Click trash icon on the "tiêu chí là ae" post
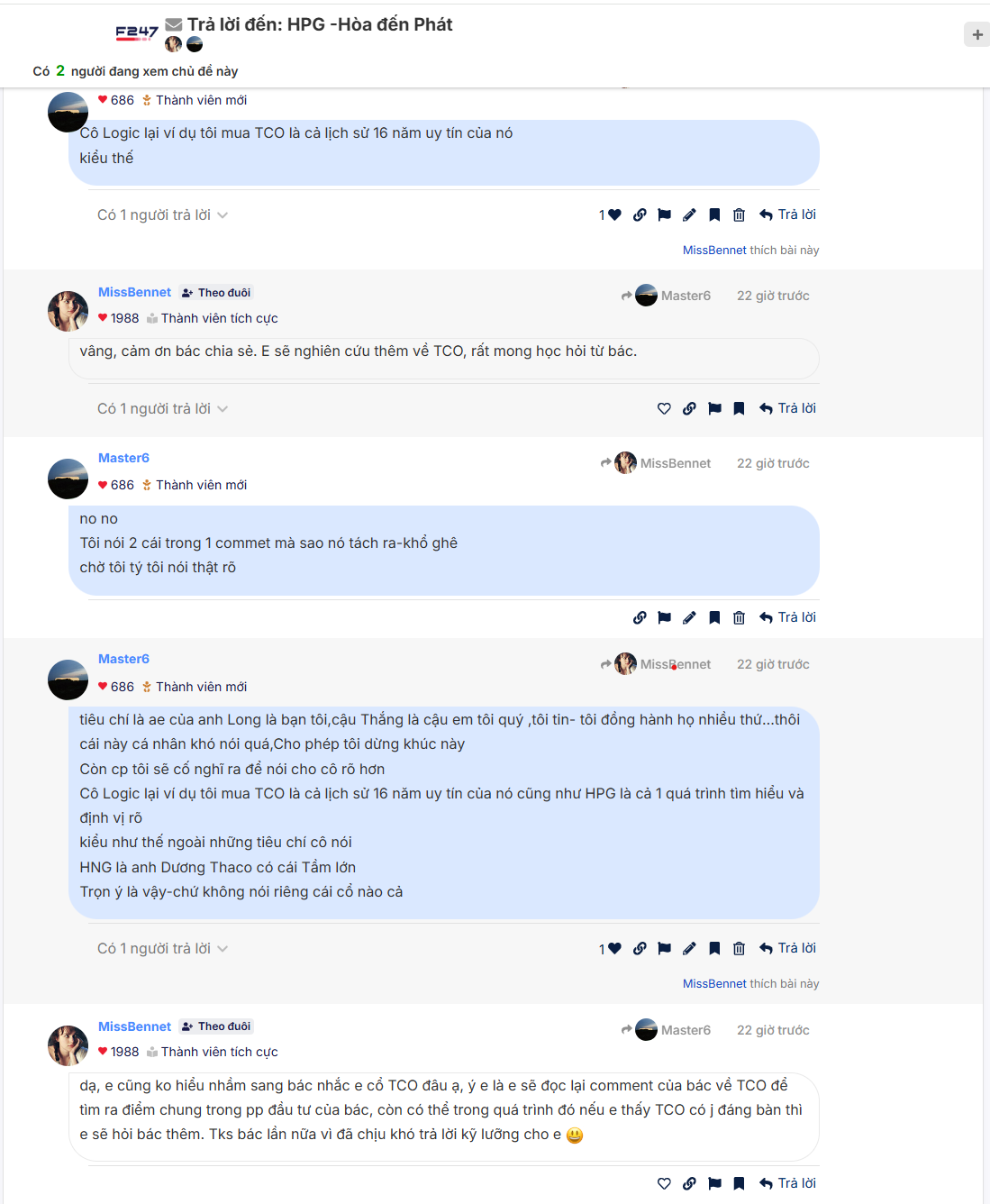 click(739, 948)
